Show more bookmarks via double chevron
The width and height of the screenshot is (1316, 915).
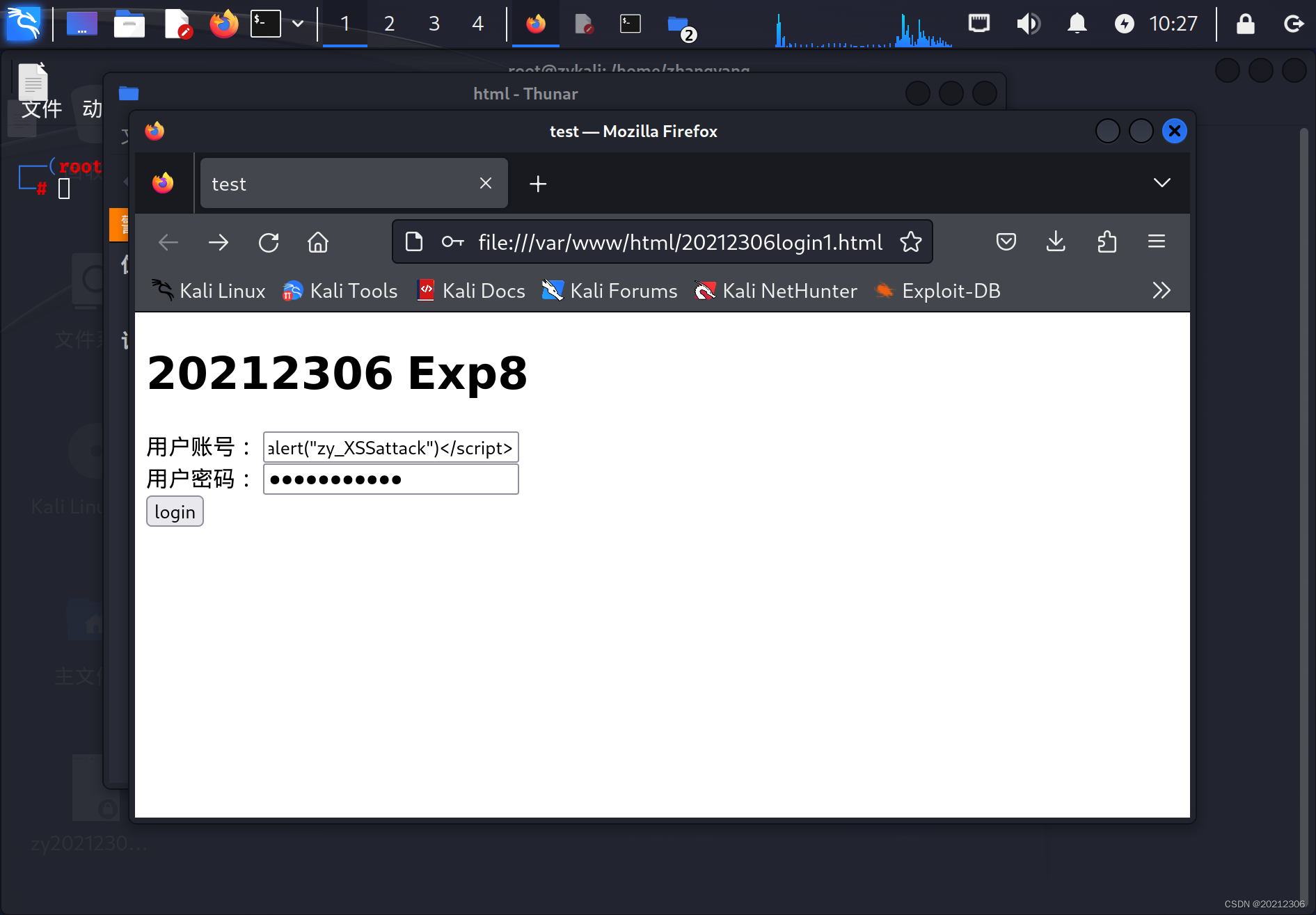(1162, 290)
